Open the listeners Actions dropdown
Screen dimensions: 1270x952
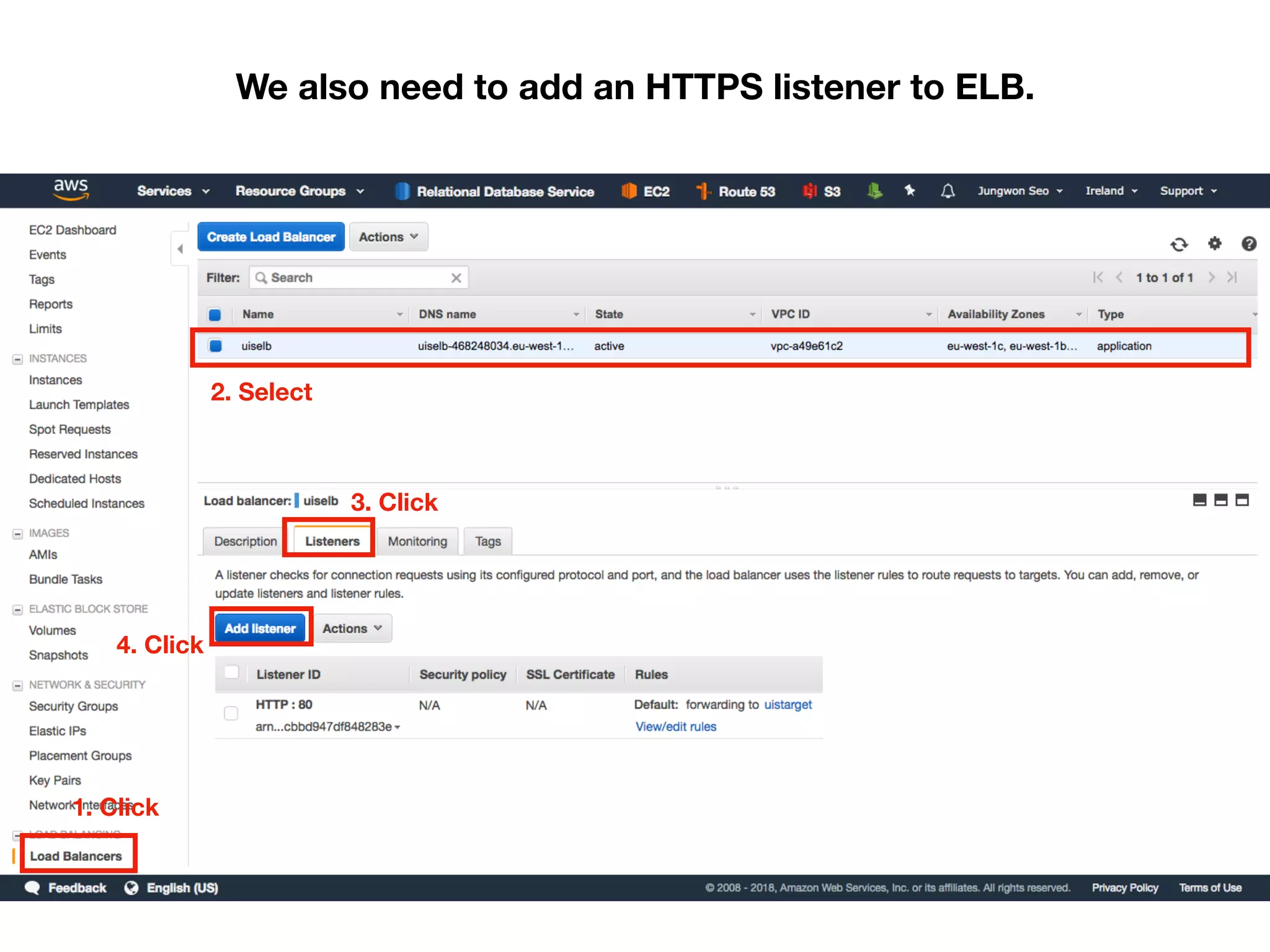click(x=352, y=628)
